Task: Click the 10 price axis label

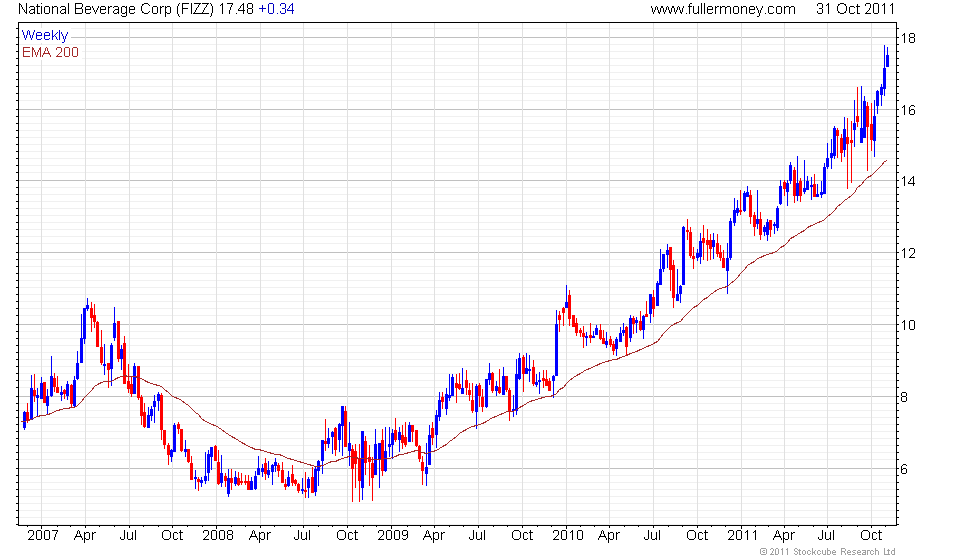Action: coord(908,325)
